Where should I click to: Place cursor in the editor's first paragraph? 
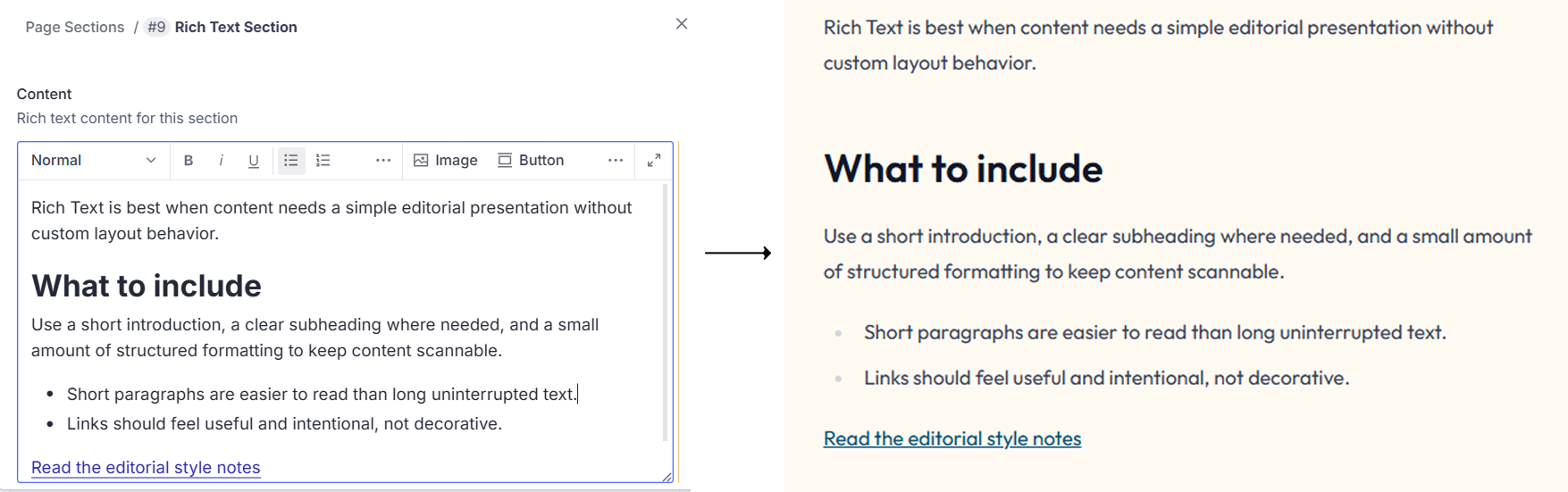click(x=331, y=221)
